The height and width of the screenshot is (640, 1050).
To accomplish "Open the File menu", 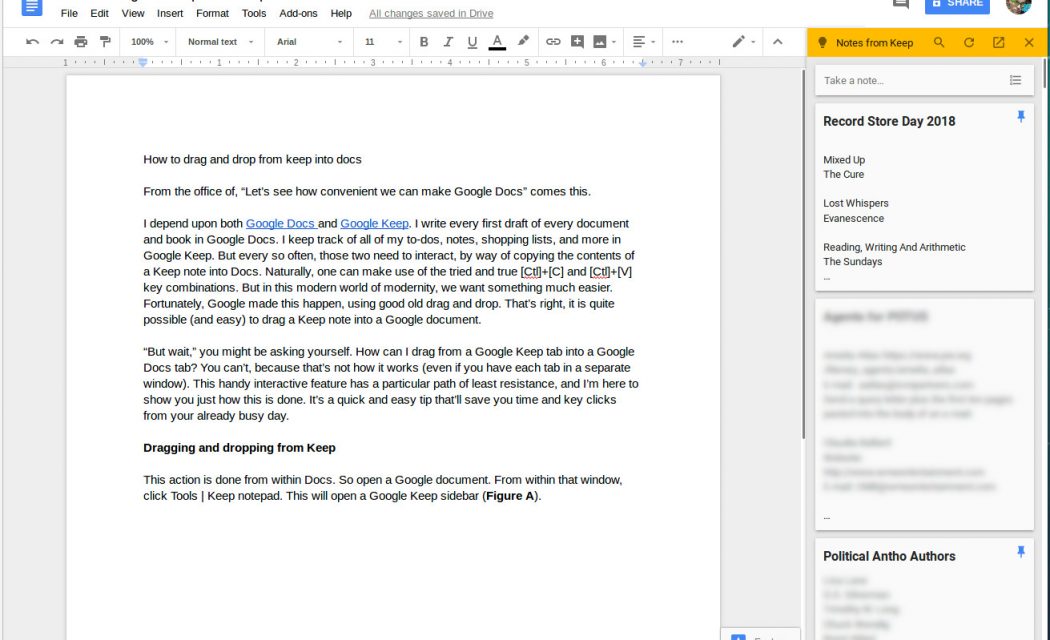I will (x=69, y=13).
